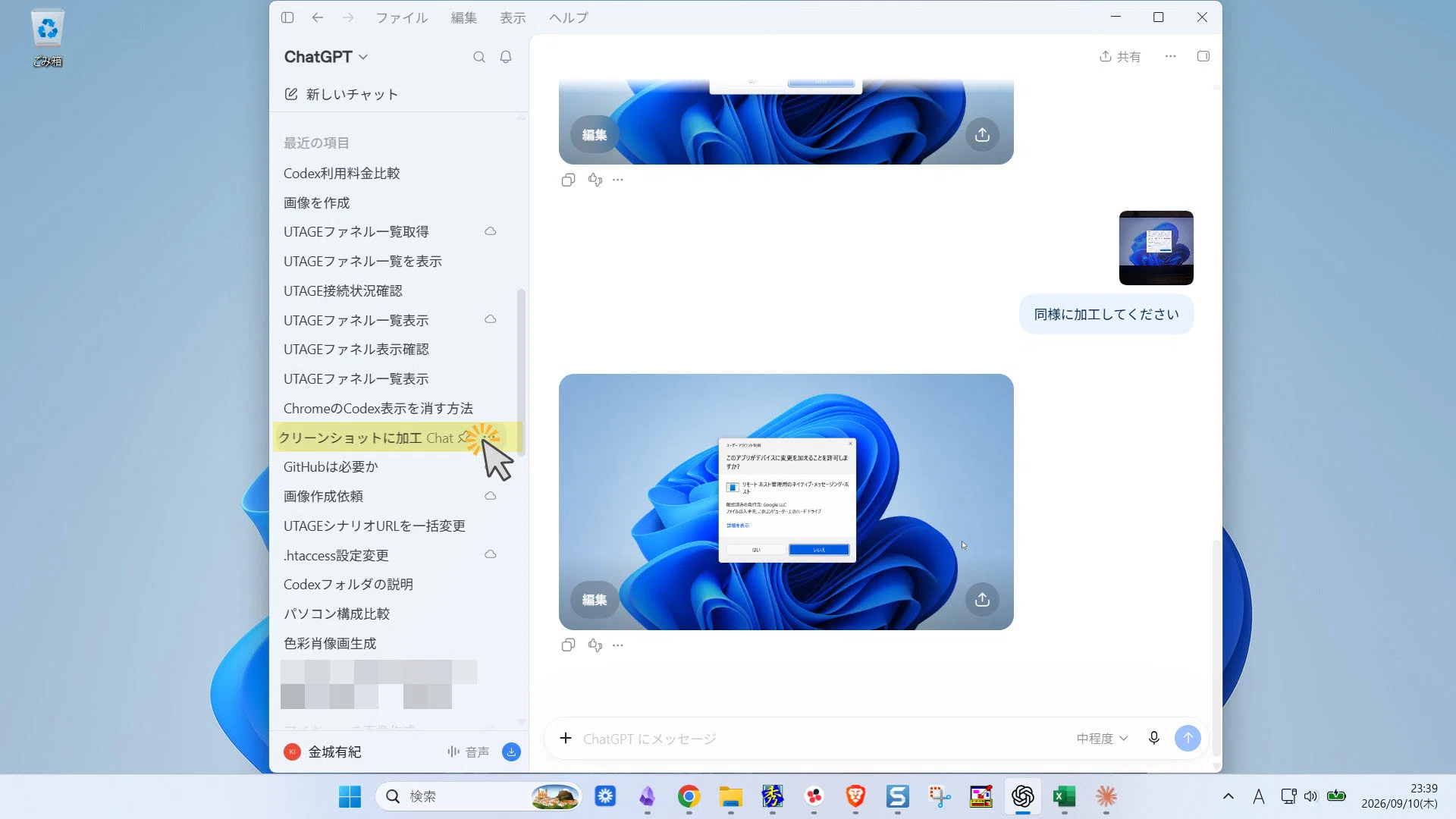Image resolution: width=1456 pixels, height=819 pixels.
Task: Share the upper generated image
Action: tap(982, 135)
